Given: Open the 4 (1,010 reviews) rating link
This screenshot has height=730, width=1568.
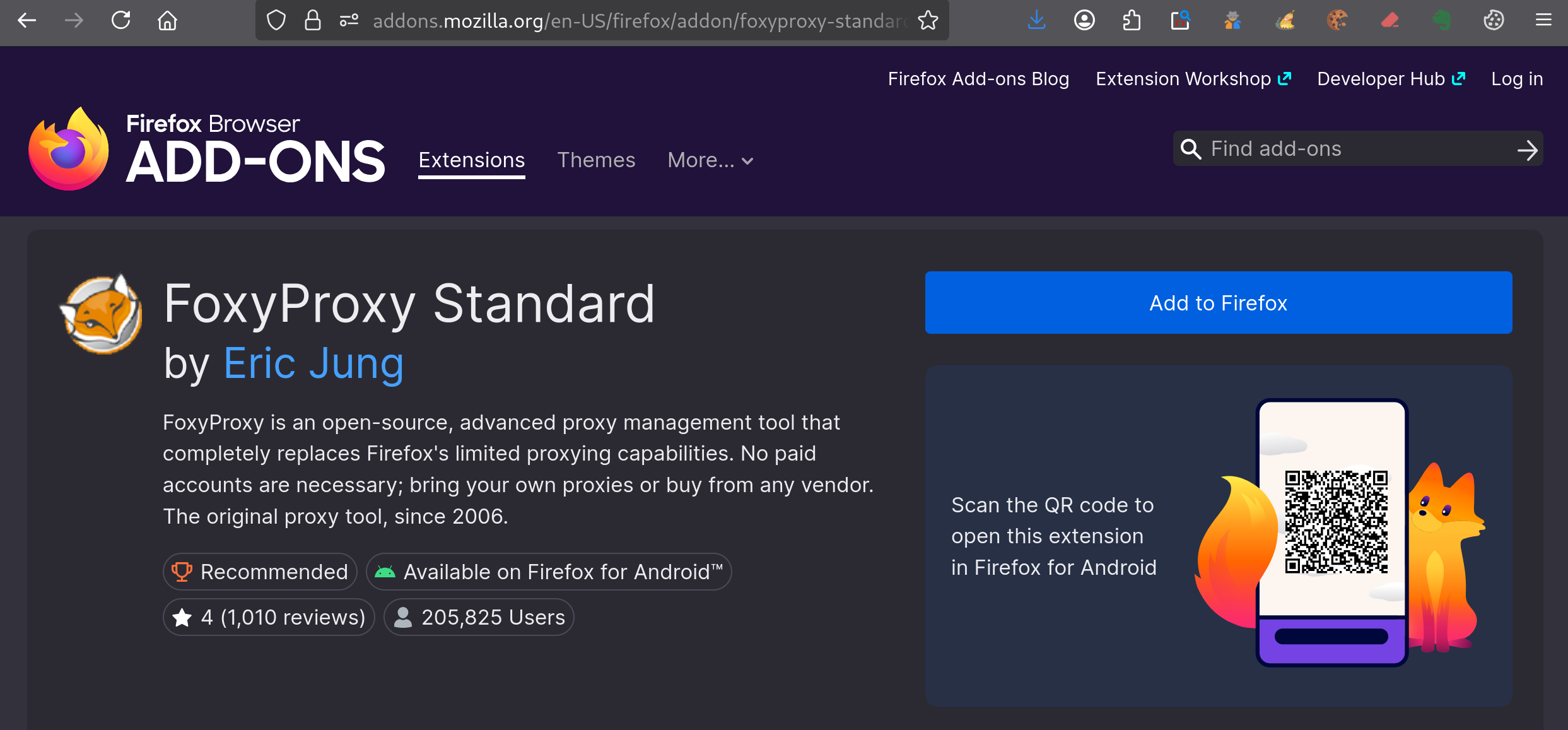Looking at the screenshot, I should pyautogui.click(x=269, y=617).
